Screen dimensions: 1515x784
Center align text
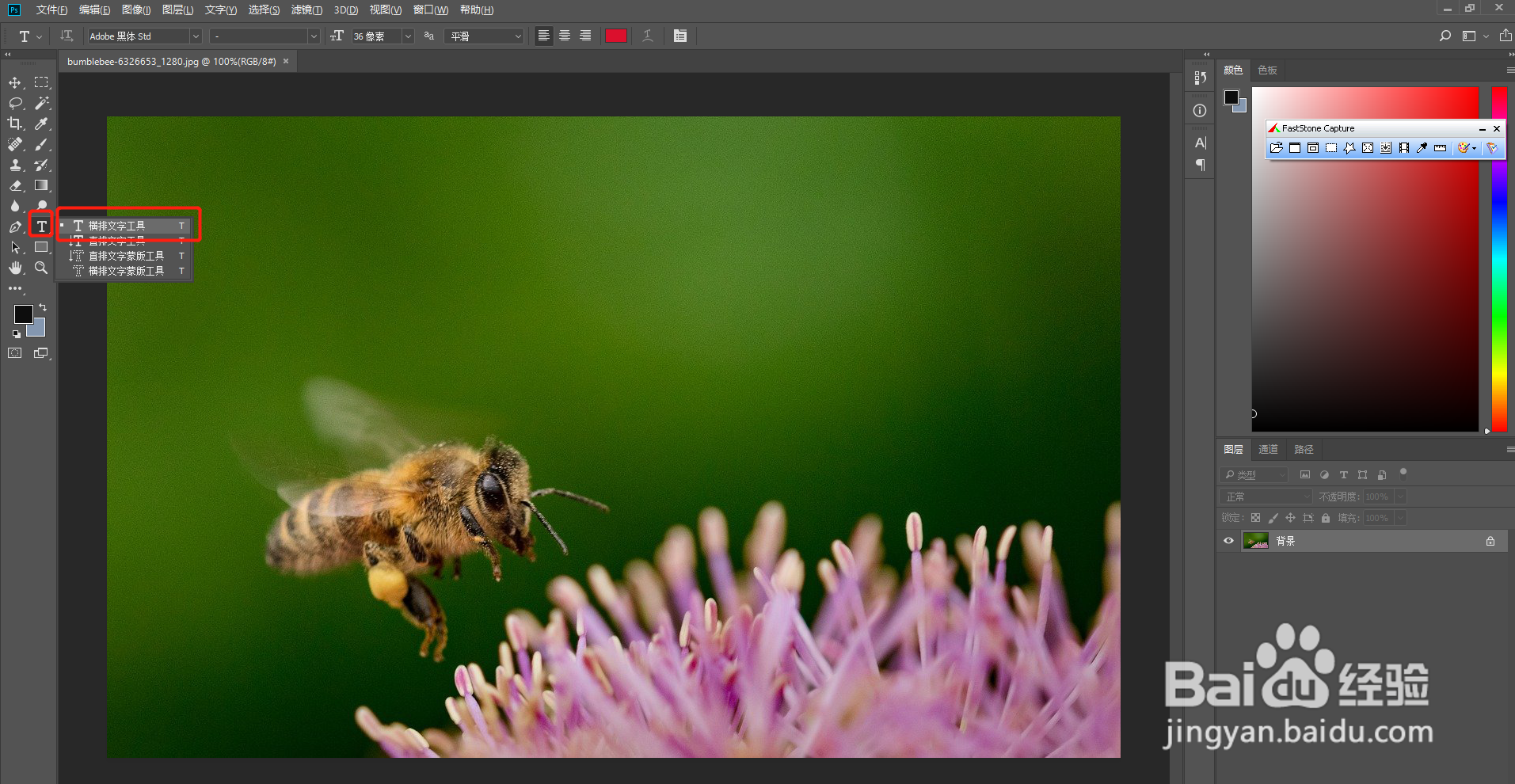[565, 36]
